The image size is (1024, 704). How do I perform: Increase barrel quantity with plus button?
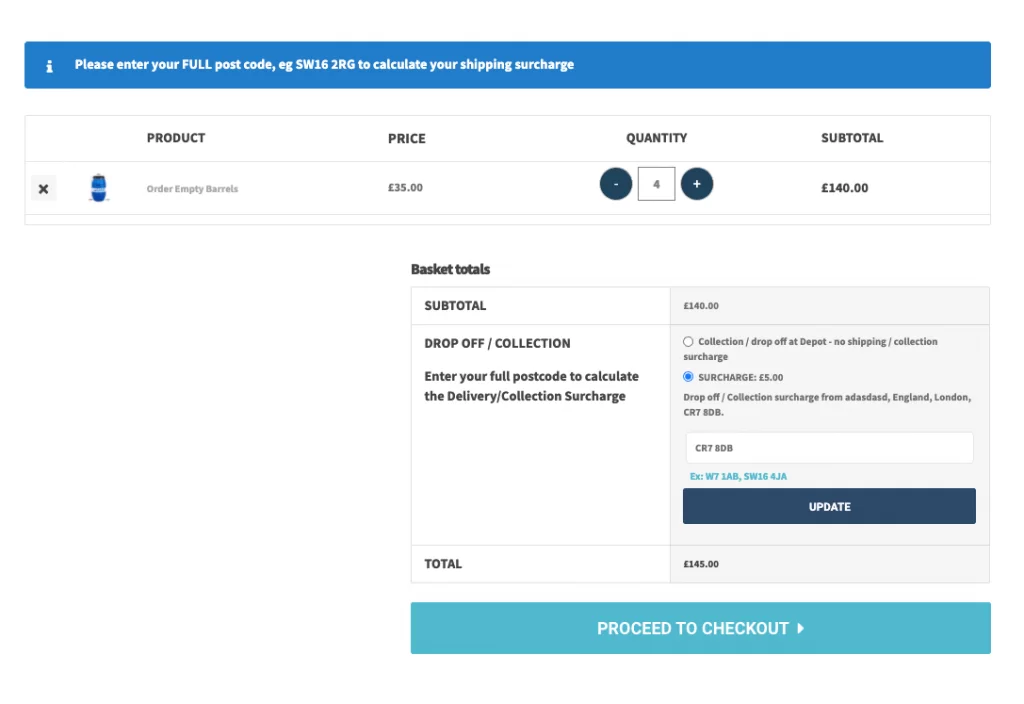pyautogui.click(x=697, y=184)
